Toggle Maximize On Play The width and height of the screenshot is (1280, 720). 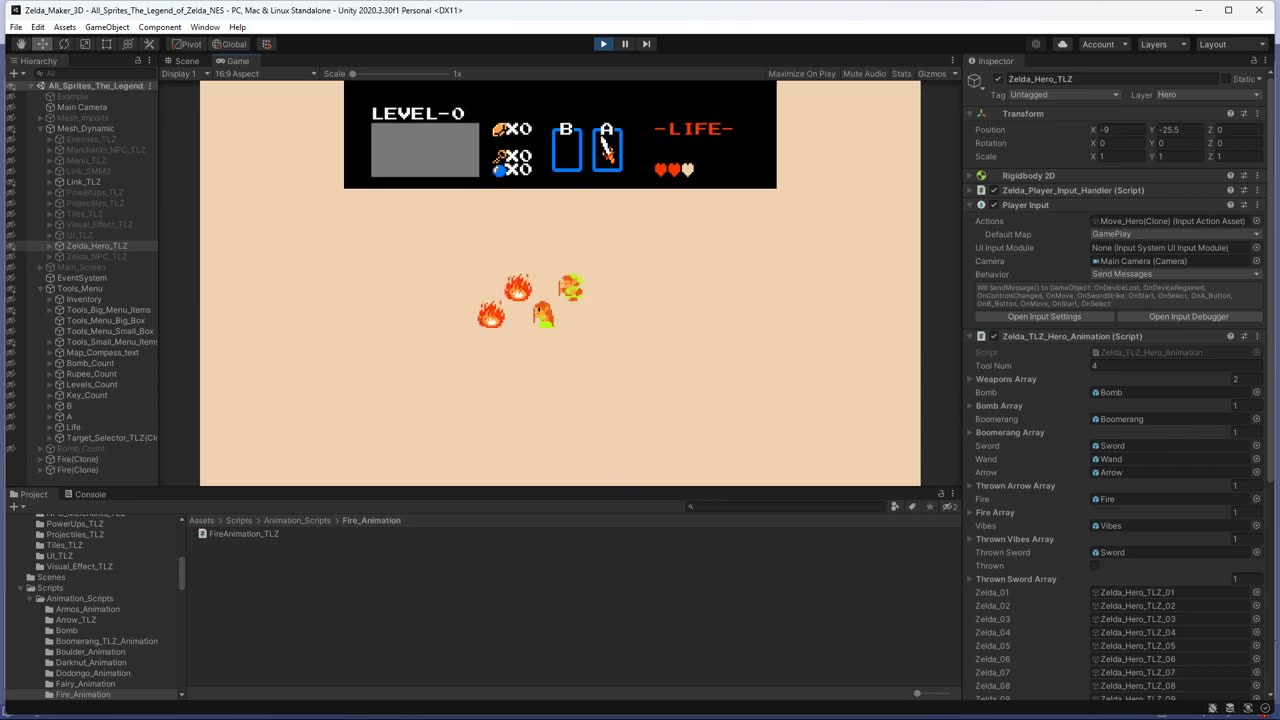(x=802, y=74)
